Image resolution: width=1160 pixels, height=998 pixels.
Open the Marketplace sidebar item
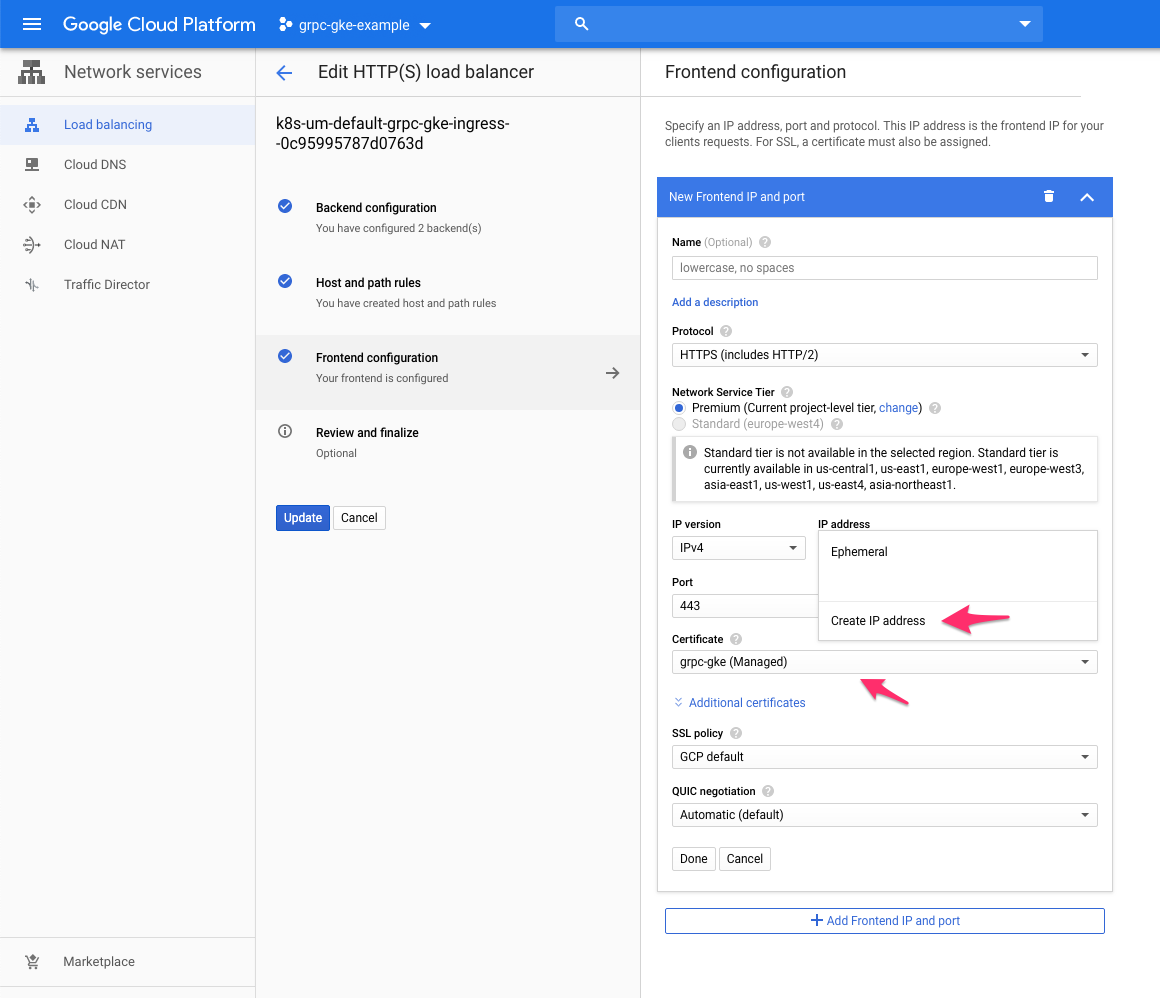[x=100, y=961]
